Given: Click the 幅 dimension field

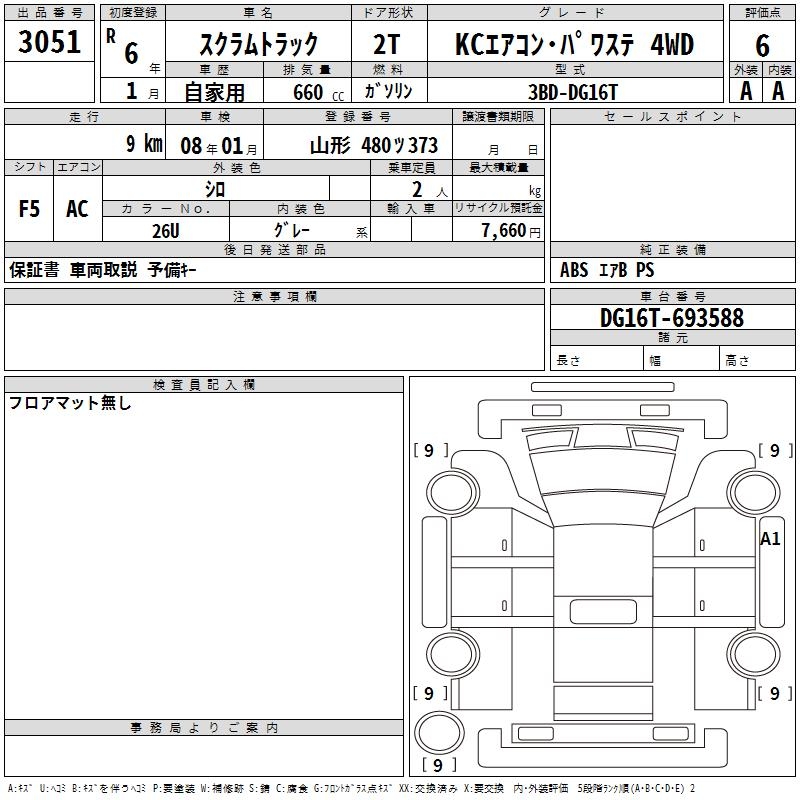Looking at the screenshot, I should coord(682,358).
